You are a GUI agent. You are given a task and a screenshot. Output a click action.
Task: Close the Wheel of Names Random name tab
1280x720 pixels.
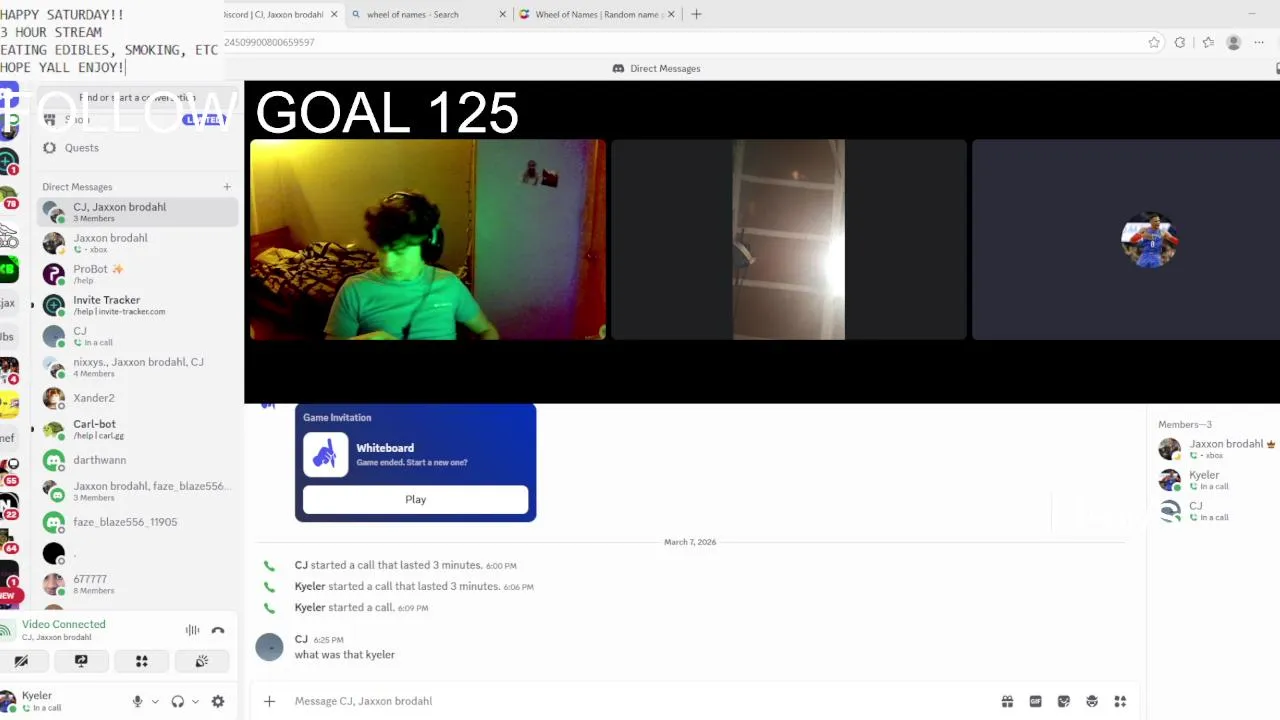point(671,14)
